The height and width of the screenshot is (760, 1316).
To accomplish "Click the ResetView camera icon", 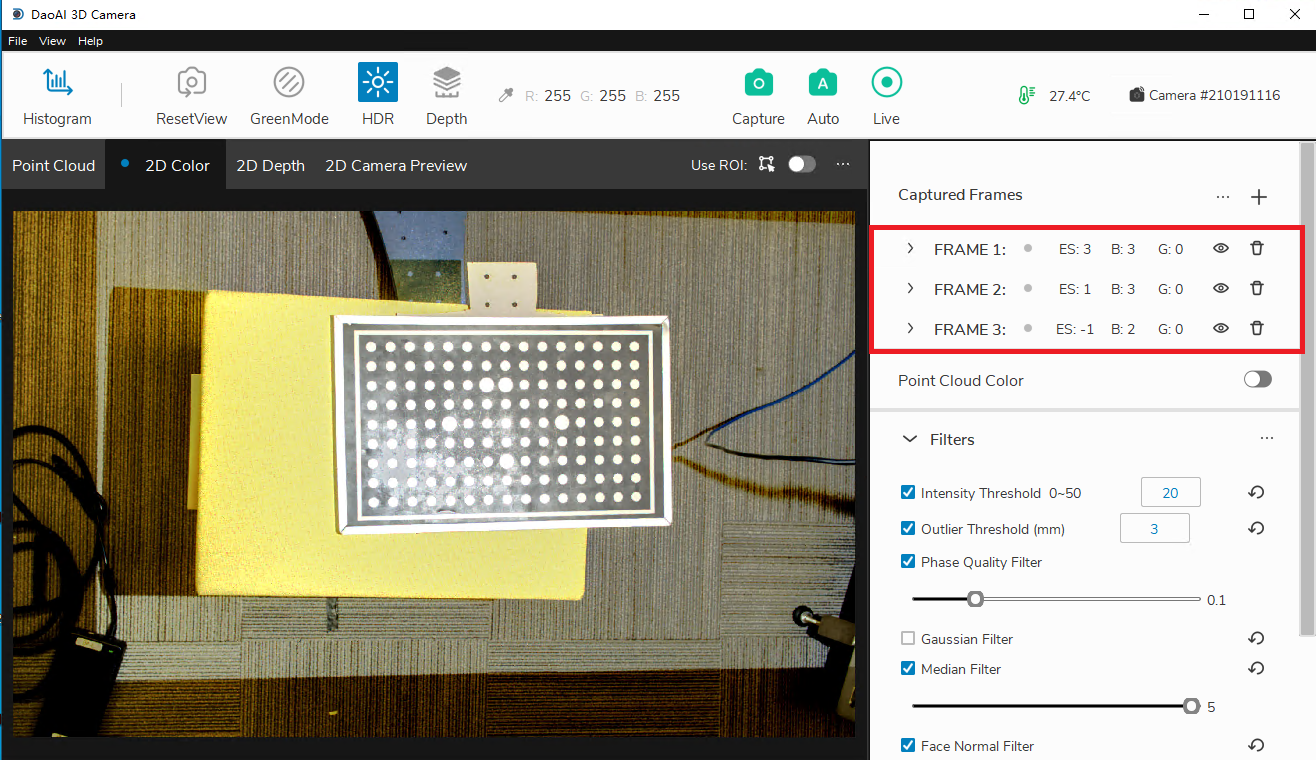I will [191, 83].
